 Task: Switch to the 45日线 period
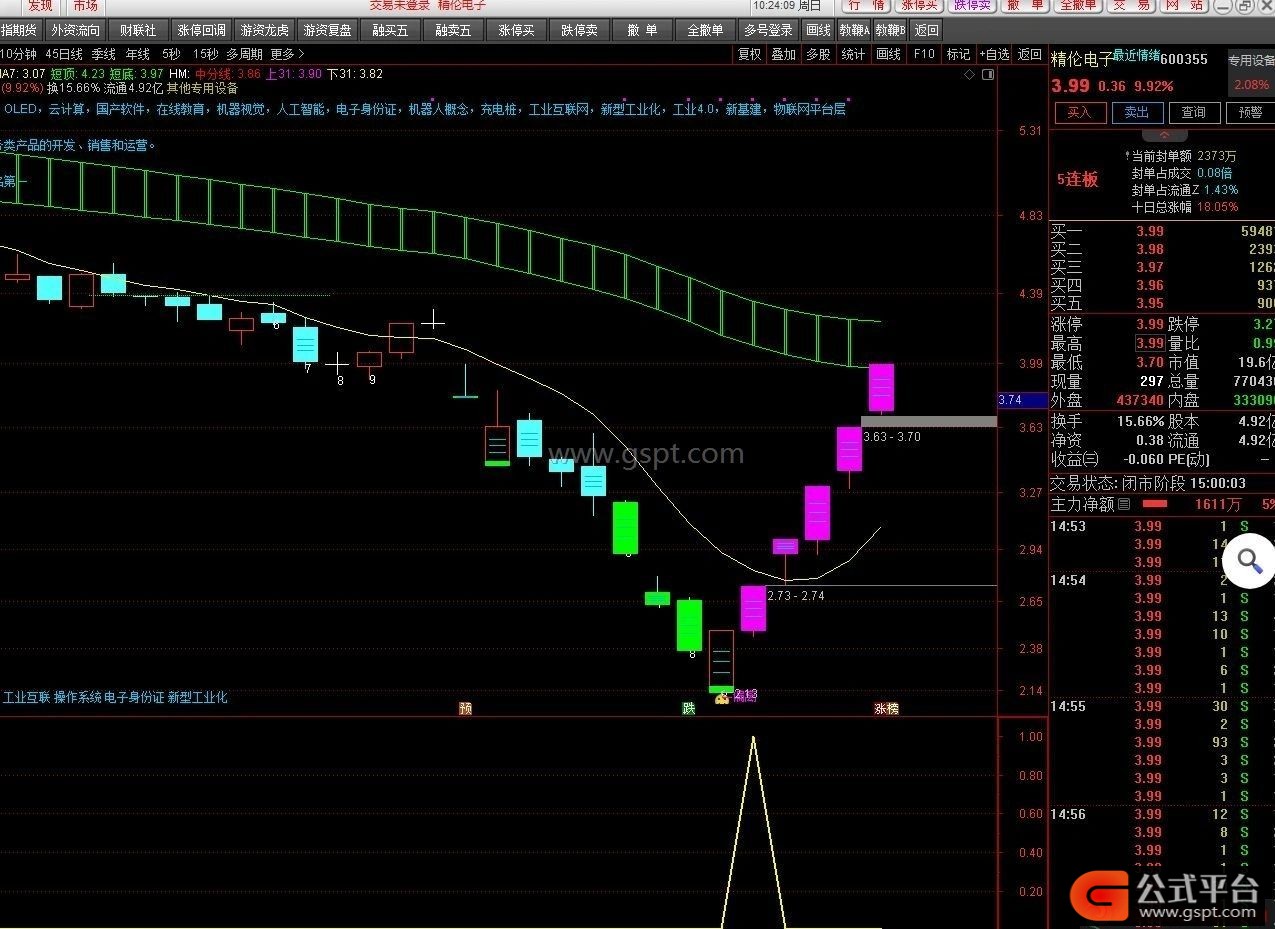coord(64,54)
